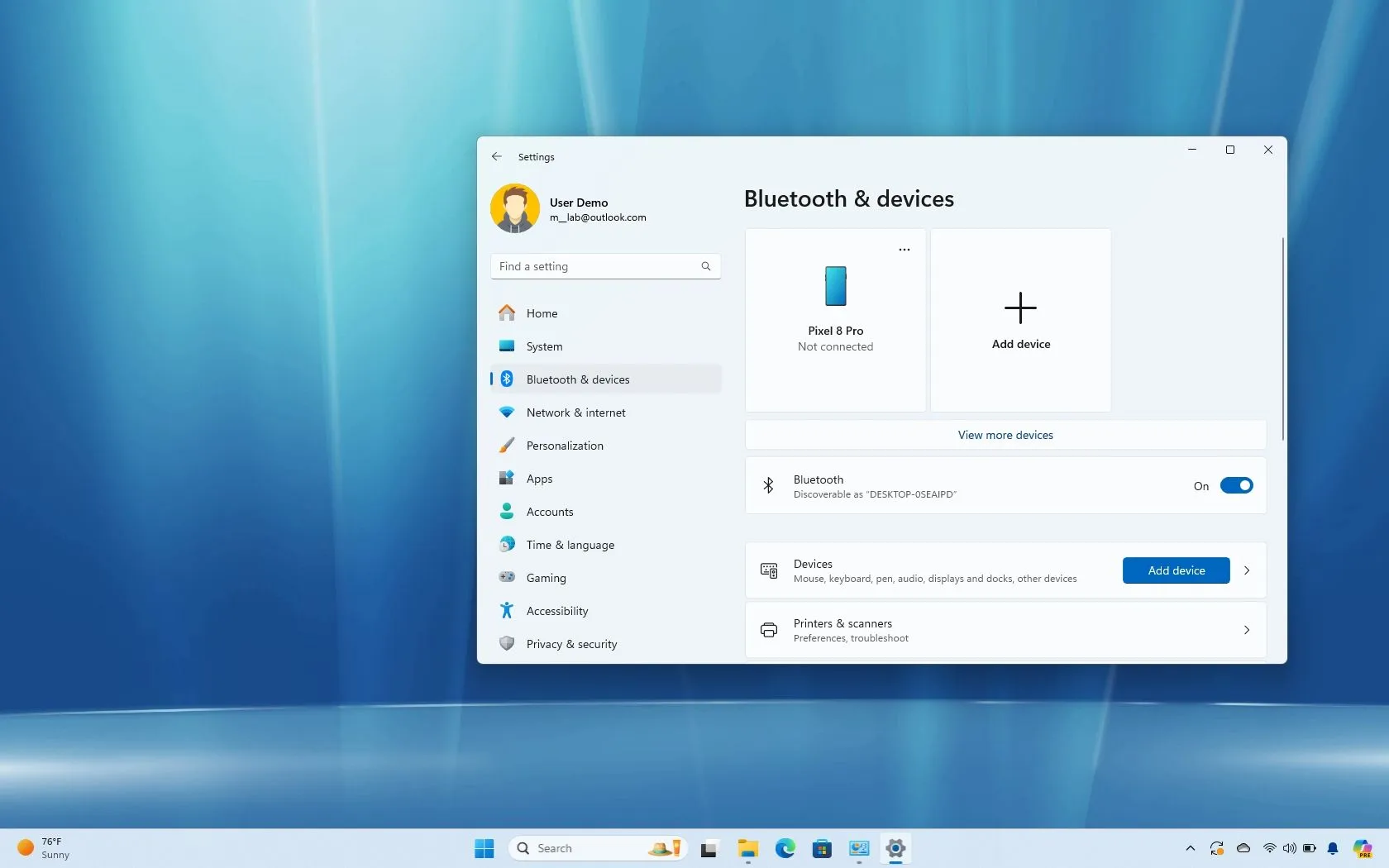Click Discoverable as DESKTOP-0SEAIPD text
This screenshot has width=1389, height=868.
875,494
